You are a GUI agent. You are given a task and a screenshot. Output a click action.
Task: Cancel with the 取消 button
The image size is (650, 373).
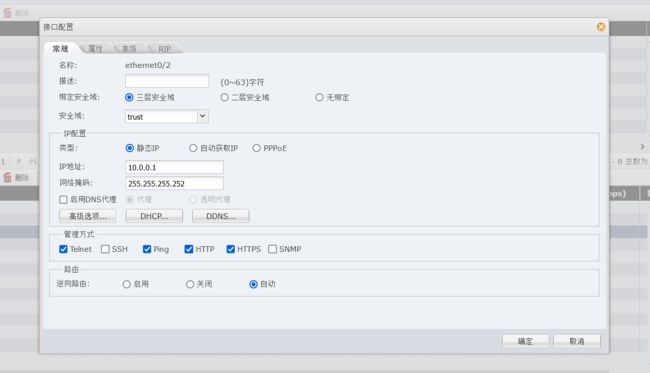(577, 341)
